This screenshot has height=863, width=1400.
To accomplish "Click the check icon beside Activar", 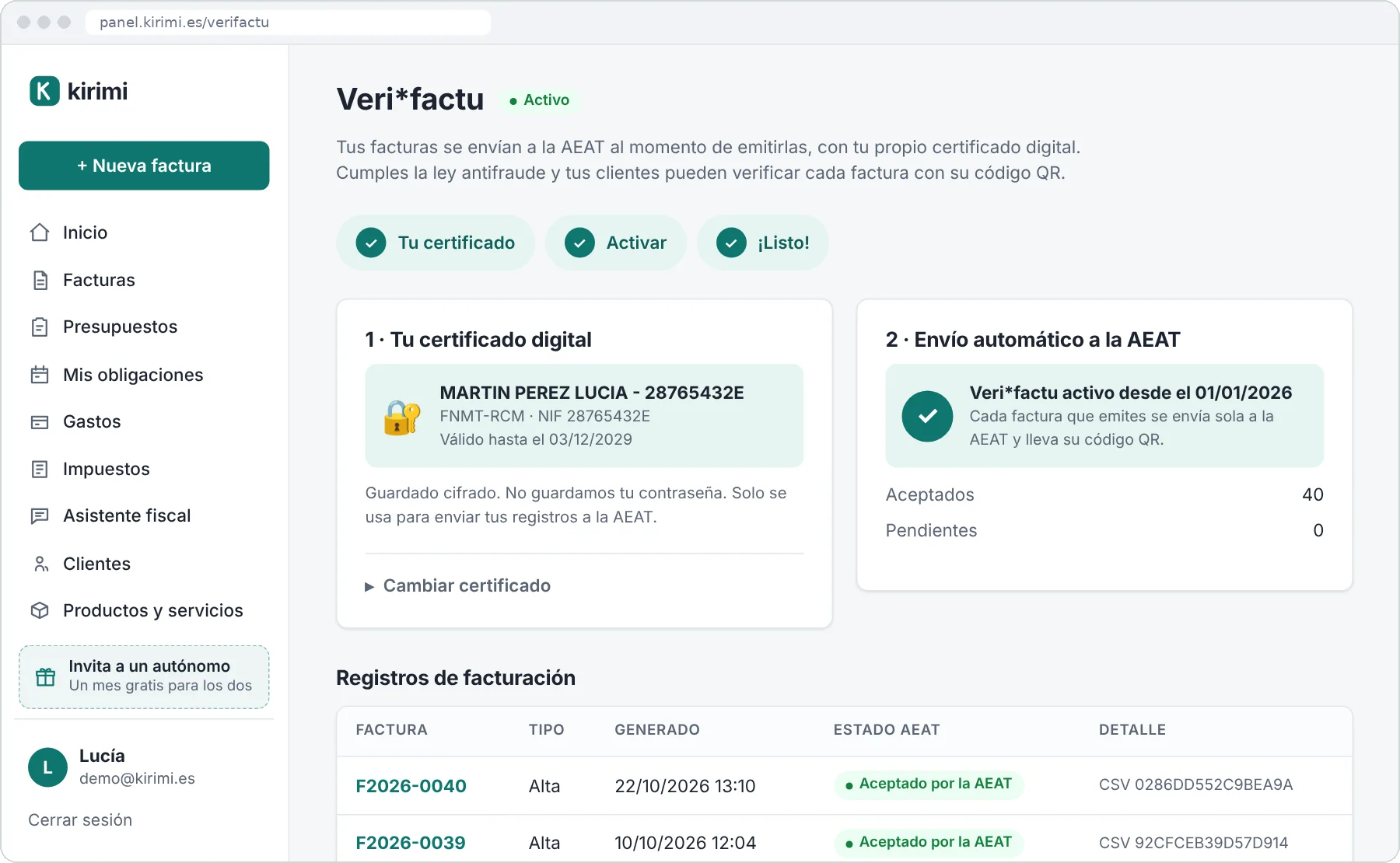I will [579, 243].
